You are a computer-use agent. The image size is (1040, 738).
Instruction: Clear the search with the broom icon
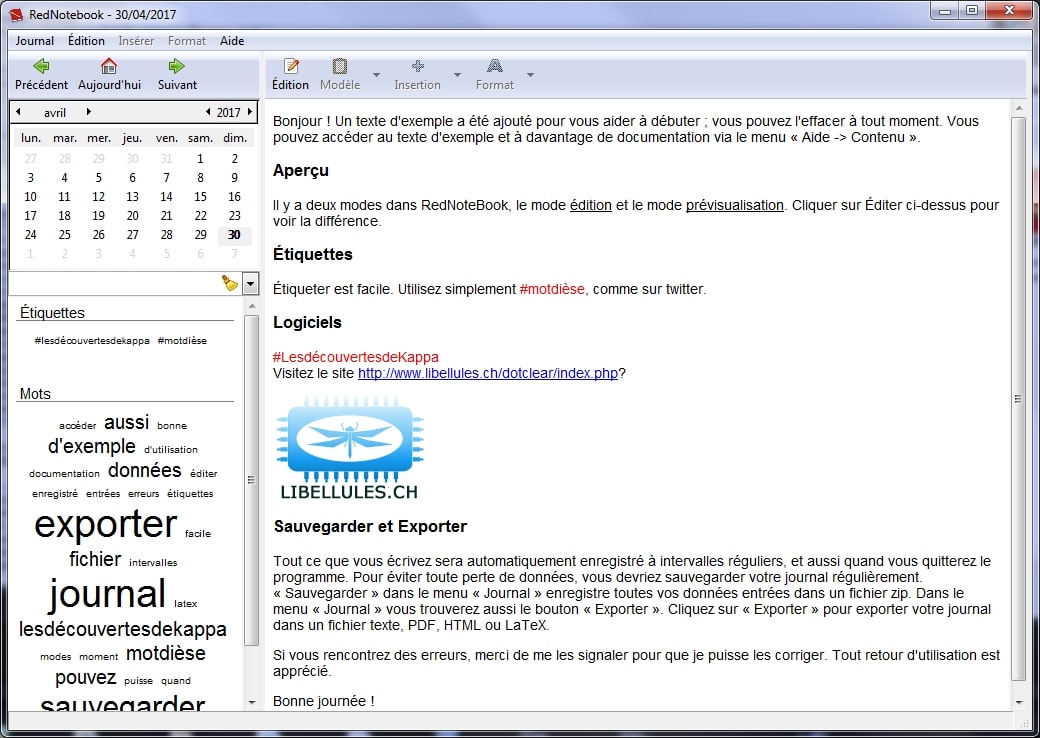229,283
